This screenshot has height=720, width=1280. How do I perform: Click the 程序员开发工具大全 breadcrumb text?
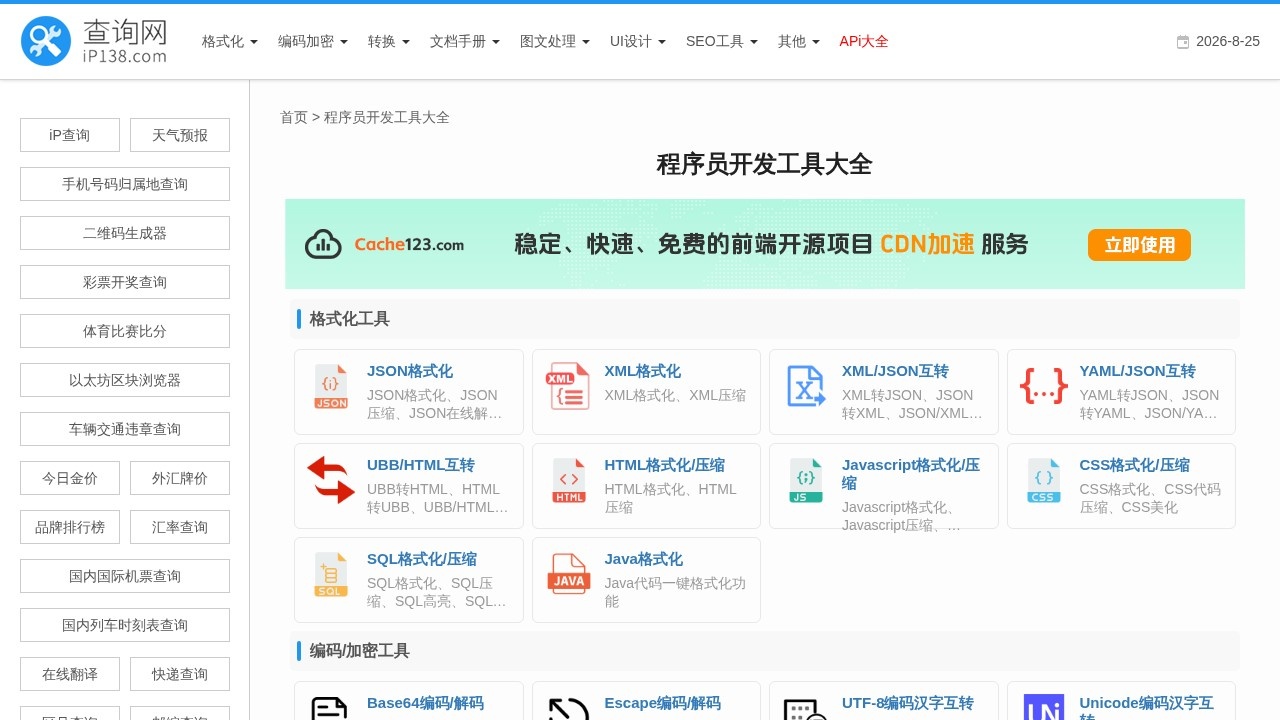point(387,117)
